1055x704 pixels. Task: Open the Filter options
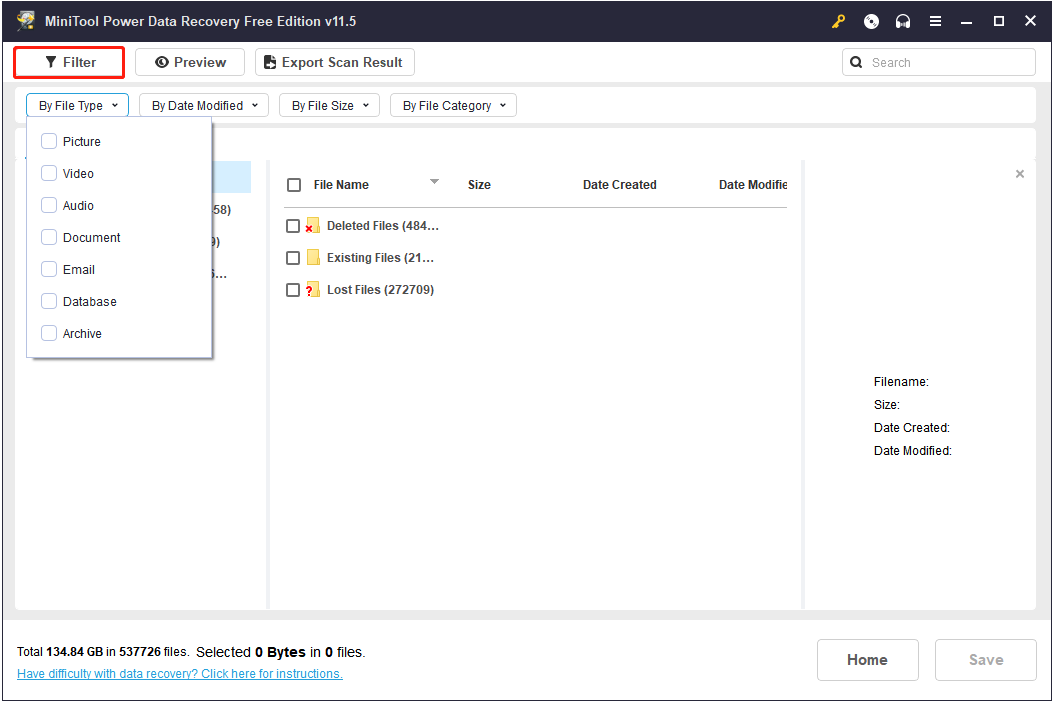pos(69,63)
